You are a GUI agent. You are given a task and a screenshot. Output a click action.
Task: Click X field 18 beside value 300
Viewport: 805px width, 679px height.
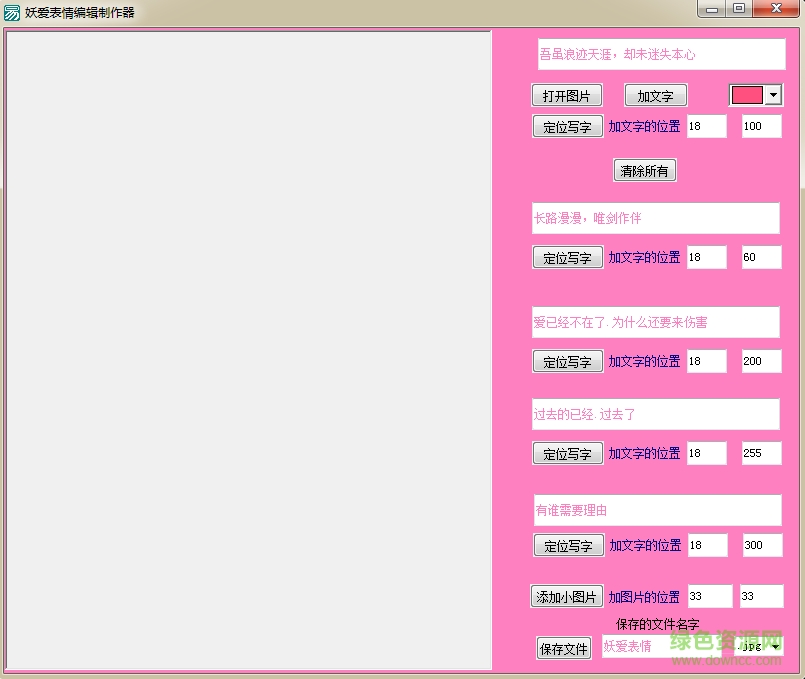click(707, 545)
